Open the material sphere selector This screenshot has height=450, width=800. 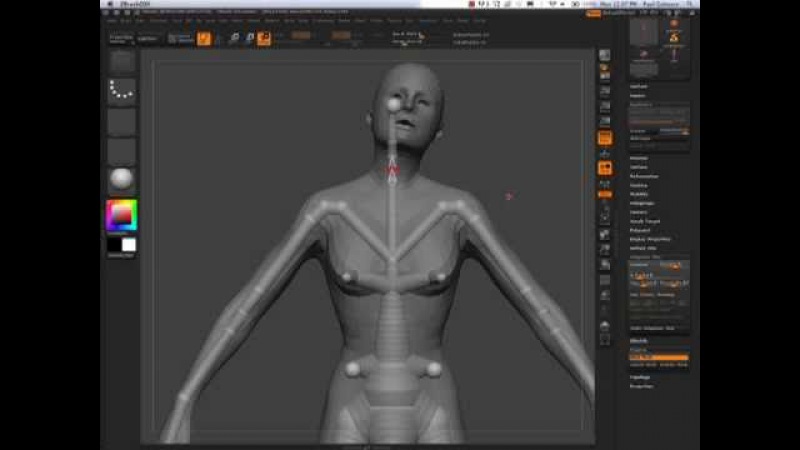click(122, 181)
